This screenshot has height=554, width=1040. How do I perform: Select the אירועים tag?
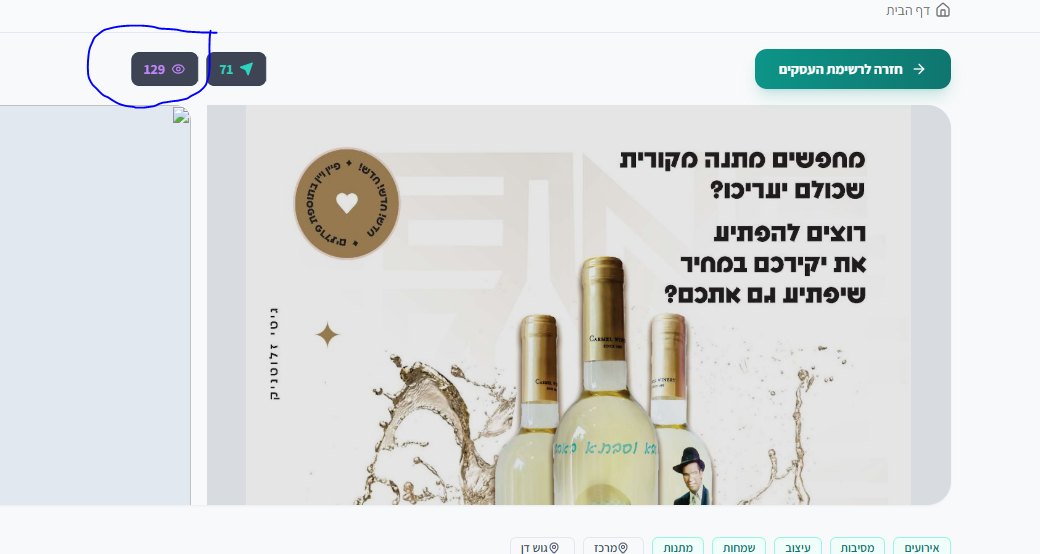tap(921, 547)
